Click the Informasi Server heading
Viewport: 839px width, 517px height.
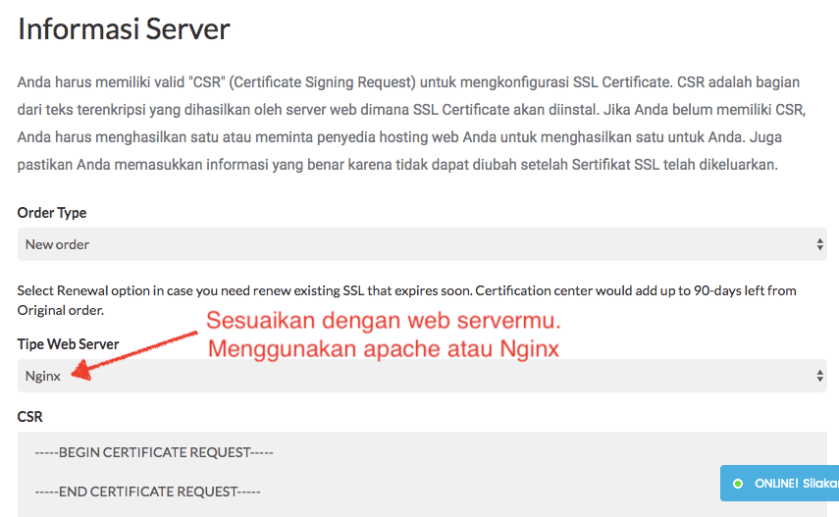pyautogui.click(x=124, y=29)
